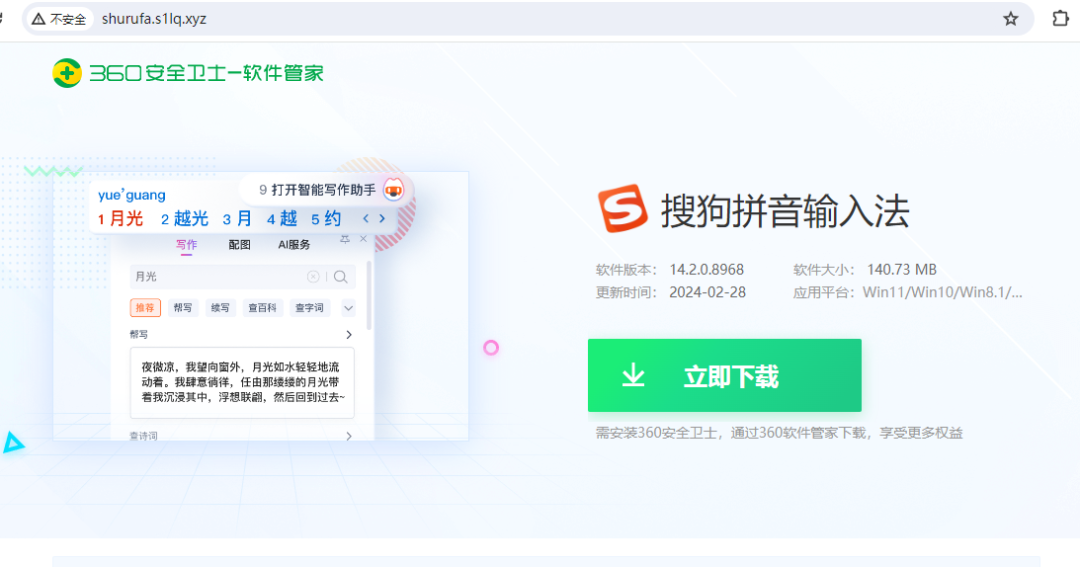1080x567 pixels.
Task: Switch to the 写作 tab
Action: pos(186,245)
